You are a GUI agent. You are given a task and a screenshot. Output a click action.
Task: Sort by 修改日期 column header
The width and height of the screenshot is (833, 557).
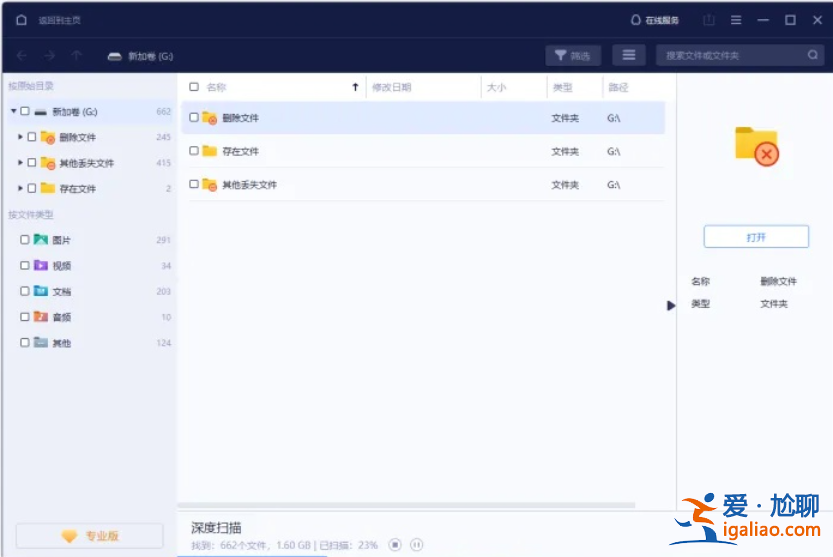click(x=392, y=87)
